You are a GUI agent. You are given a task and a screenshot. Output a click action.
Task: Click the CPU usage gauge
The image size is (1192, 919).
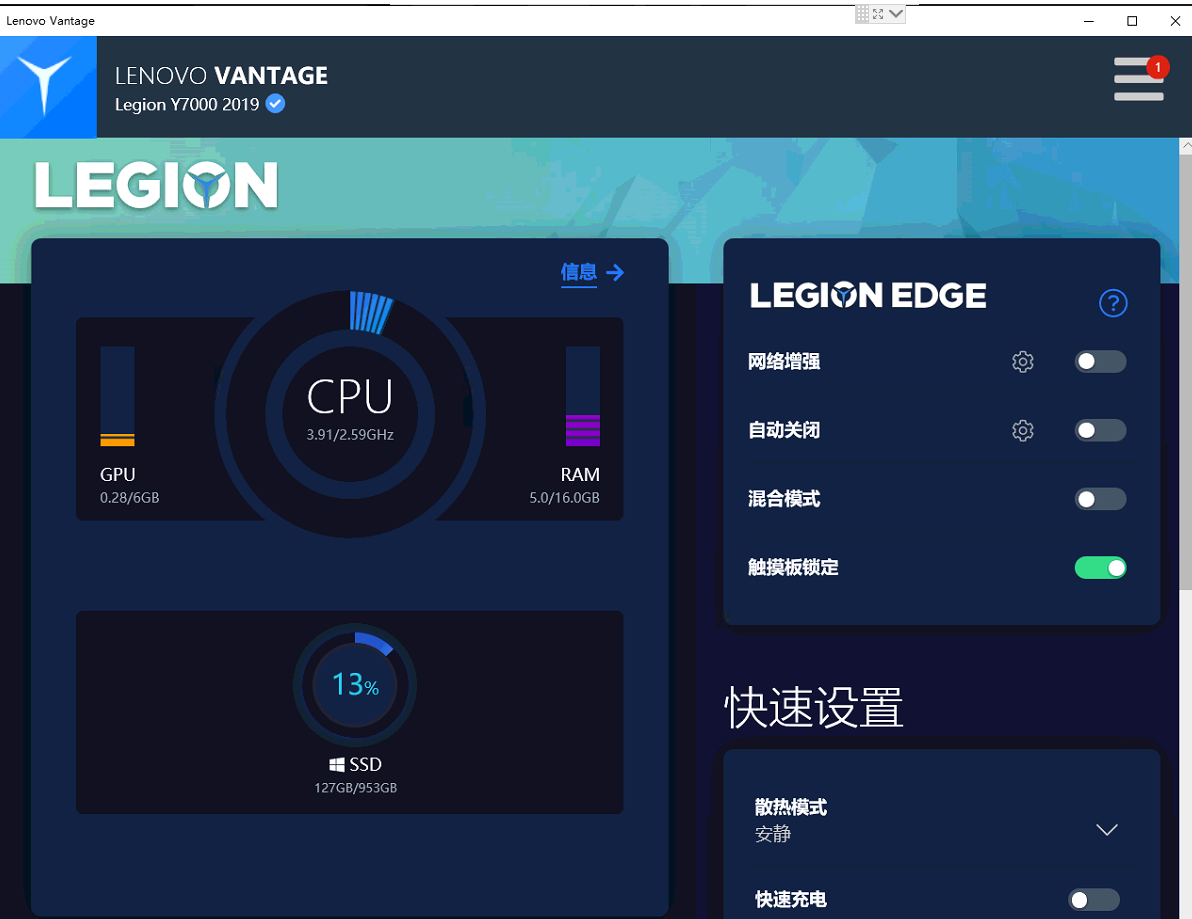click(x=350, y=414)
